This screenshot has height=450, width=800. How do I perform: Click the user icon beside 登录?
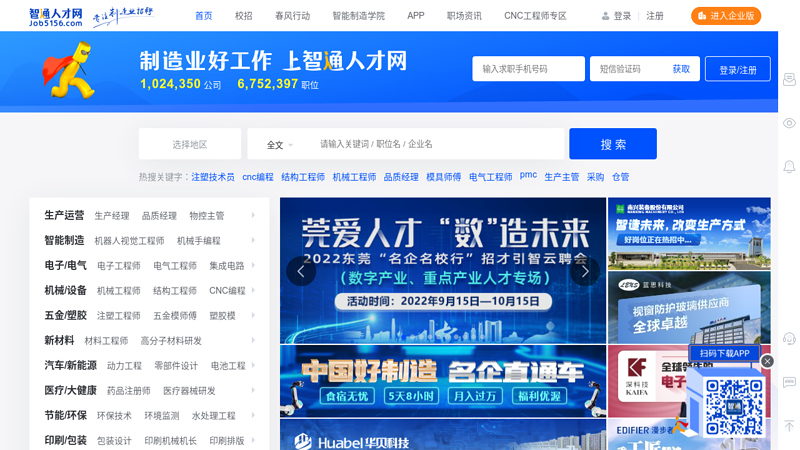coord(605,16)
